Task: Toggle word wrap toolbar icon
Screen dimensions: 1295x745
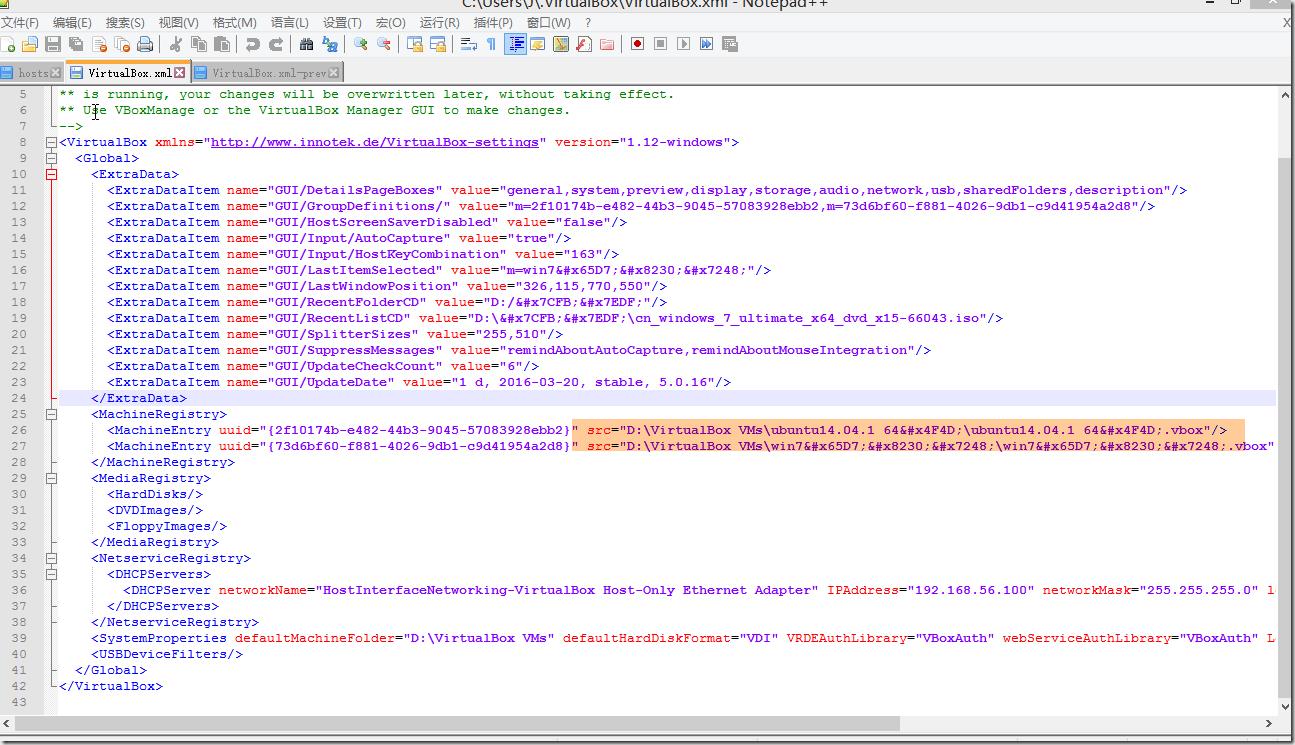Action: (469, 44)
